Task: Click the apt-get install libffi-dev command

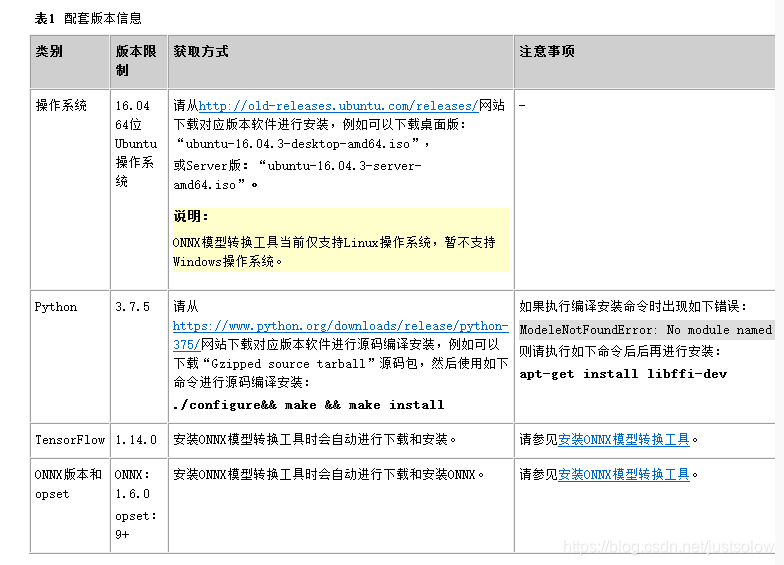Action: point(623,374)
